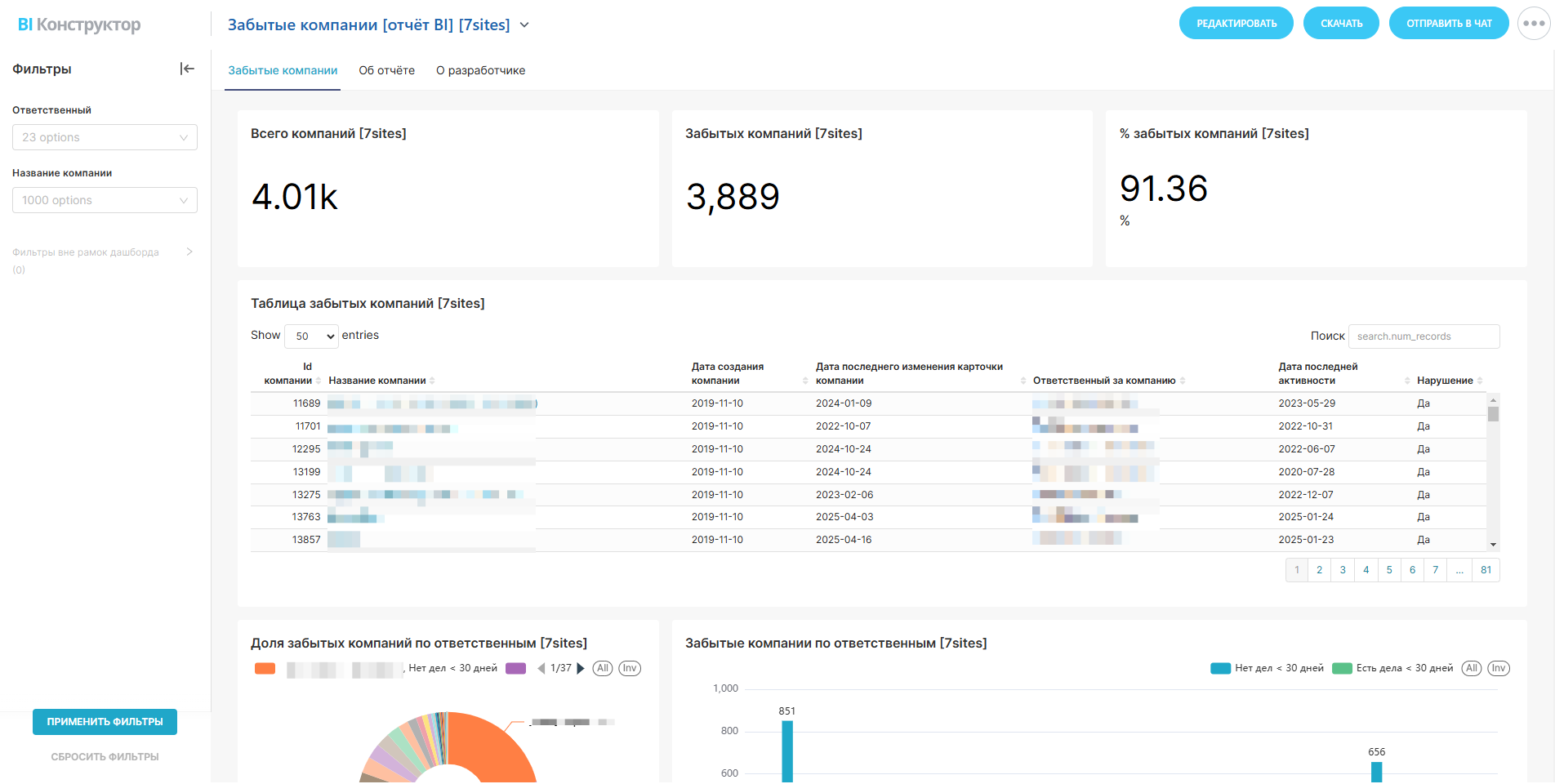
Task: Invert legend selection in bar chart
Action: 1498,669
